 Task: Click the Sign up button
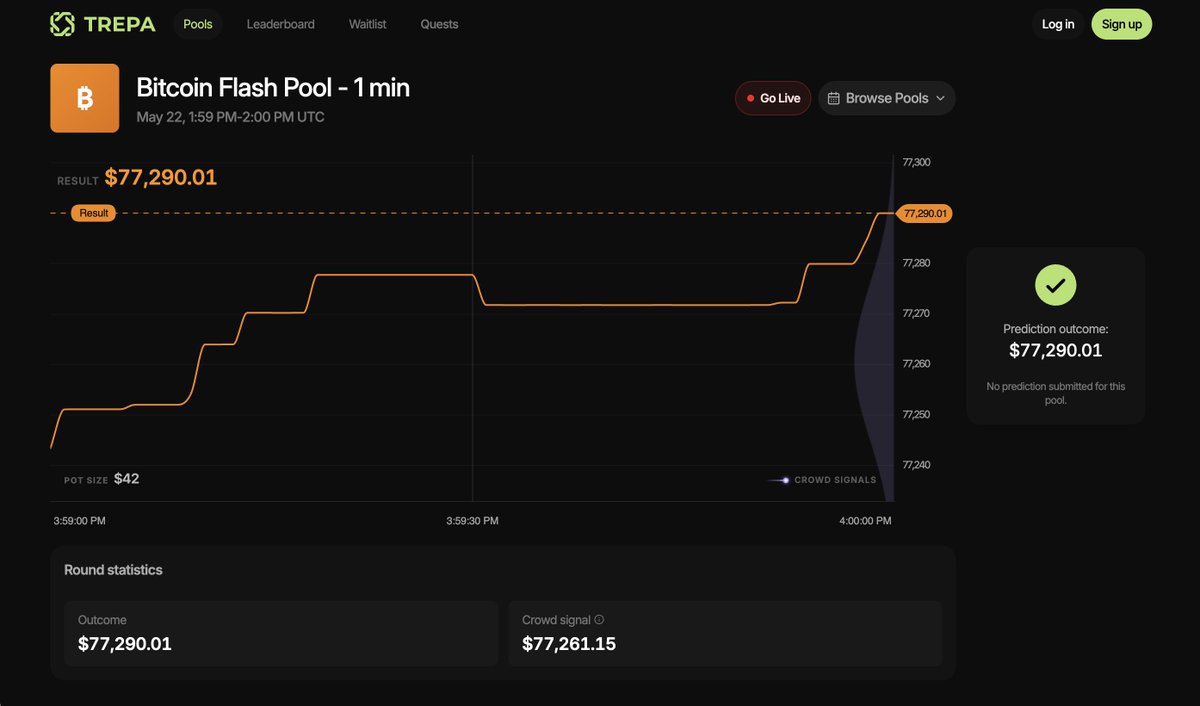1121,24
